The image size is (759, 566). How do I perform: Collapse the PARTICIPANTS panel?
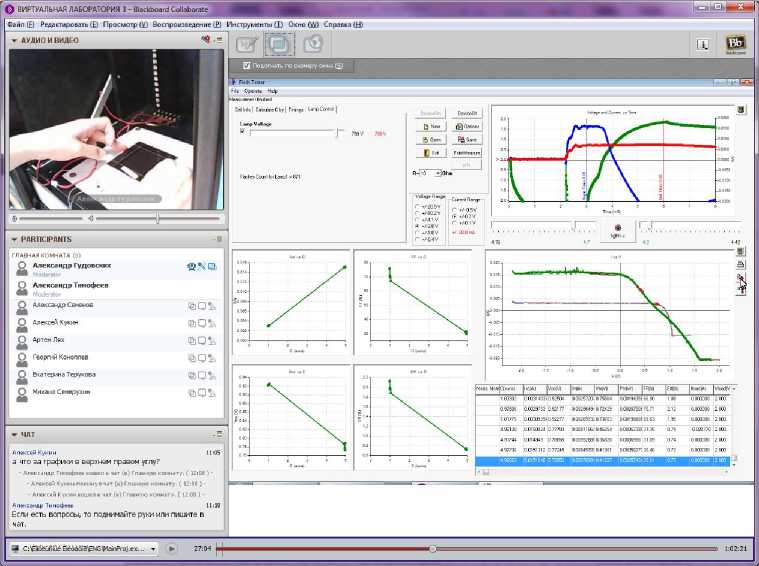point(14,240)
